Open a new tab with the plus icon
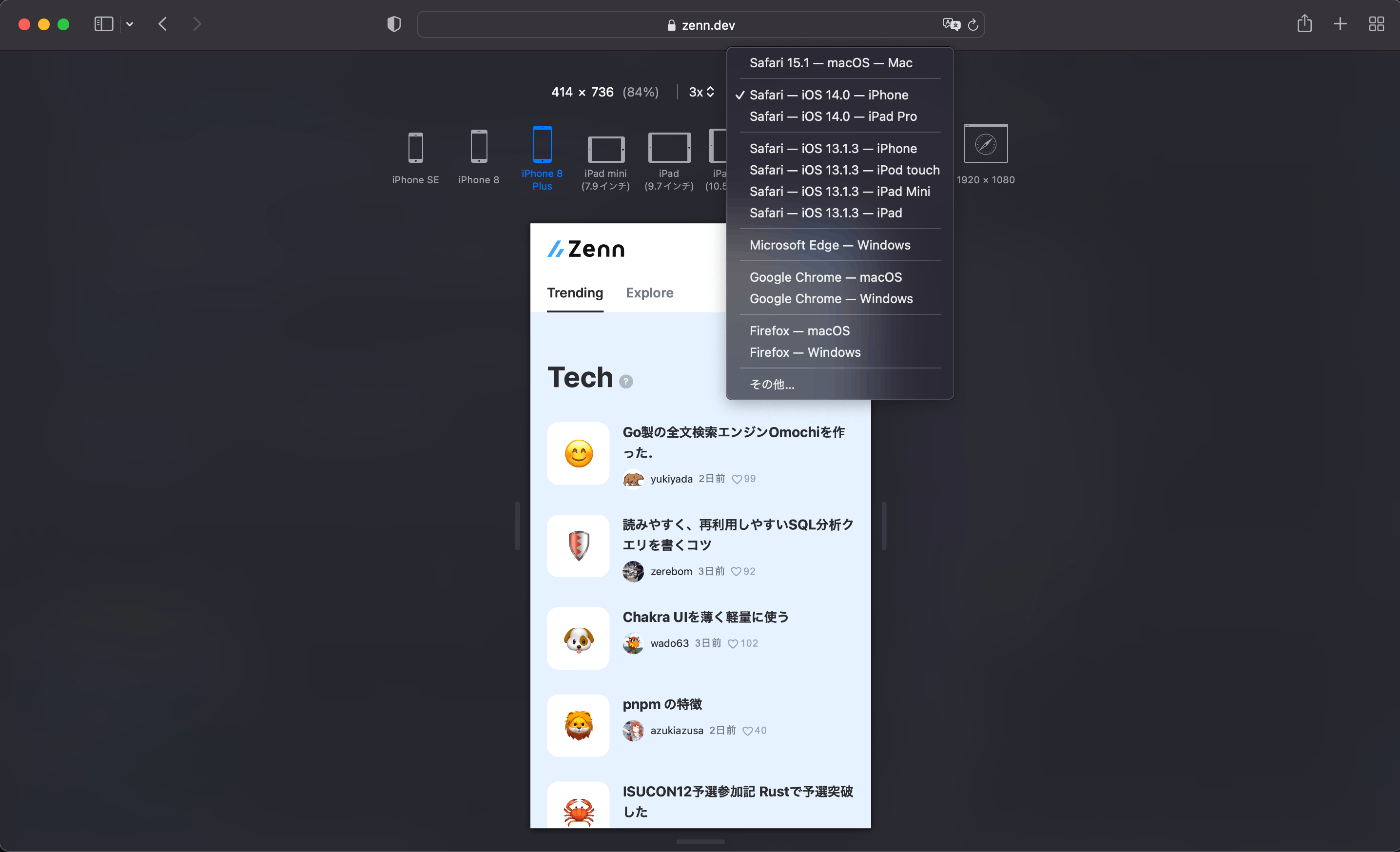This screenshot has width=1400, height=852. pyautogui.click(x=1340, y=24)
